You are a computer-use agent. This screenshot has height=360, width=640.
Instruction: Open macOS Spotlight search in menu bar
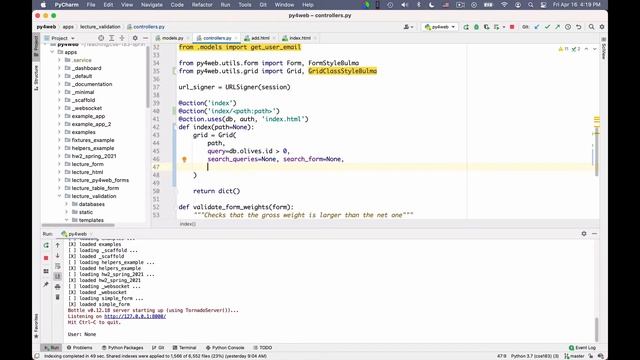coord(530,5)
